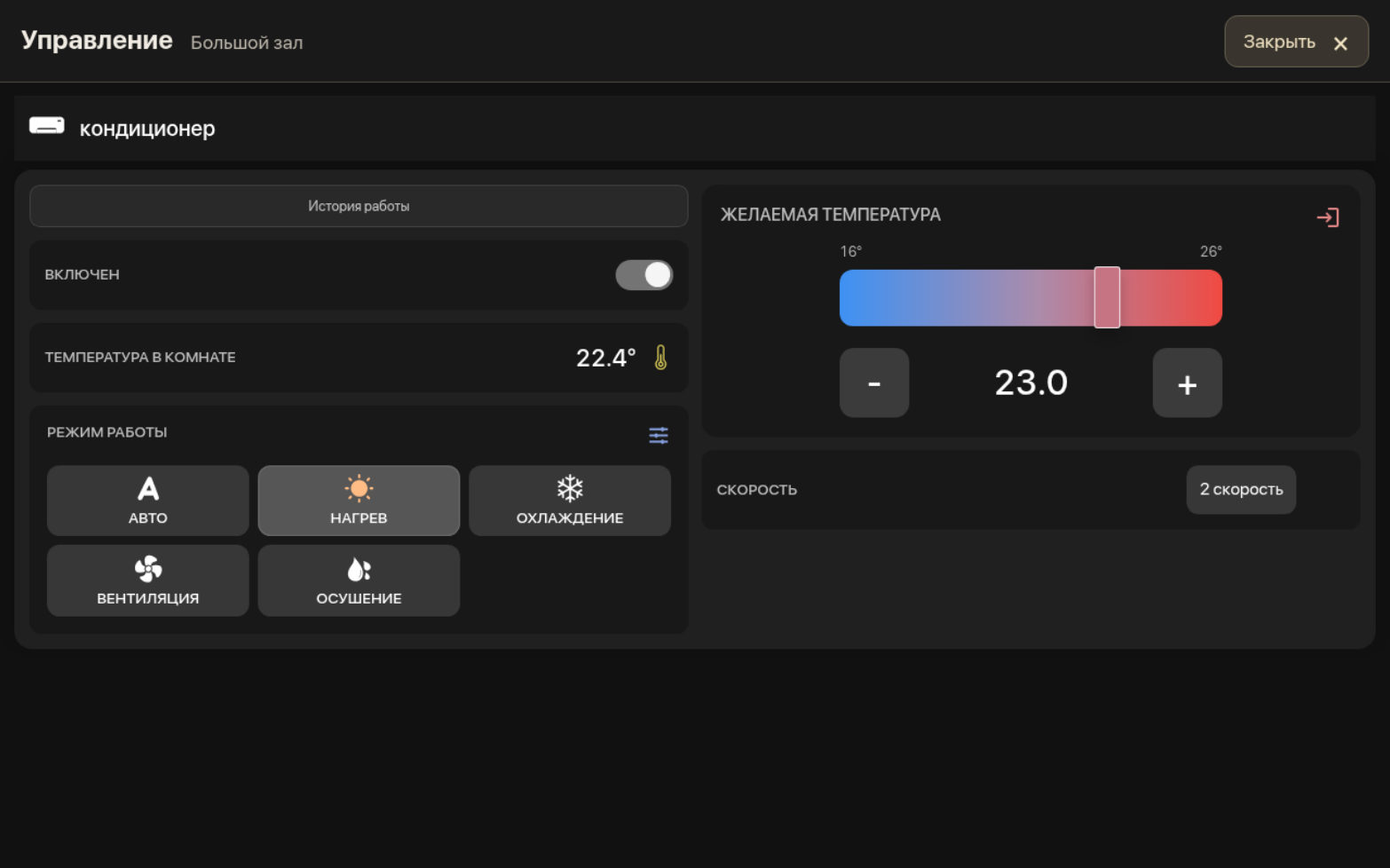Click the Включен label text
The width and height of the screenshot is (1390, 868).
[x=83, y=275]
